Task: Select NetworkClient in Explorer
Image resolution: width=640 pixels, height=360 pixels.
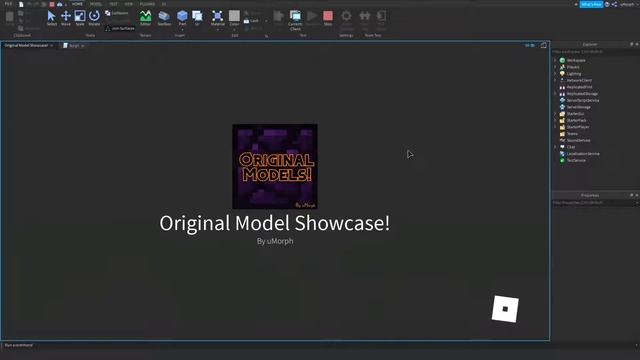Action: point(579,80)
